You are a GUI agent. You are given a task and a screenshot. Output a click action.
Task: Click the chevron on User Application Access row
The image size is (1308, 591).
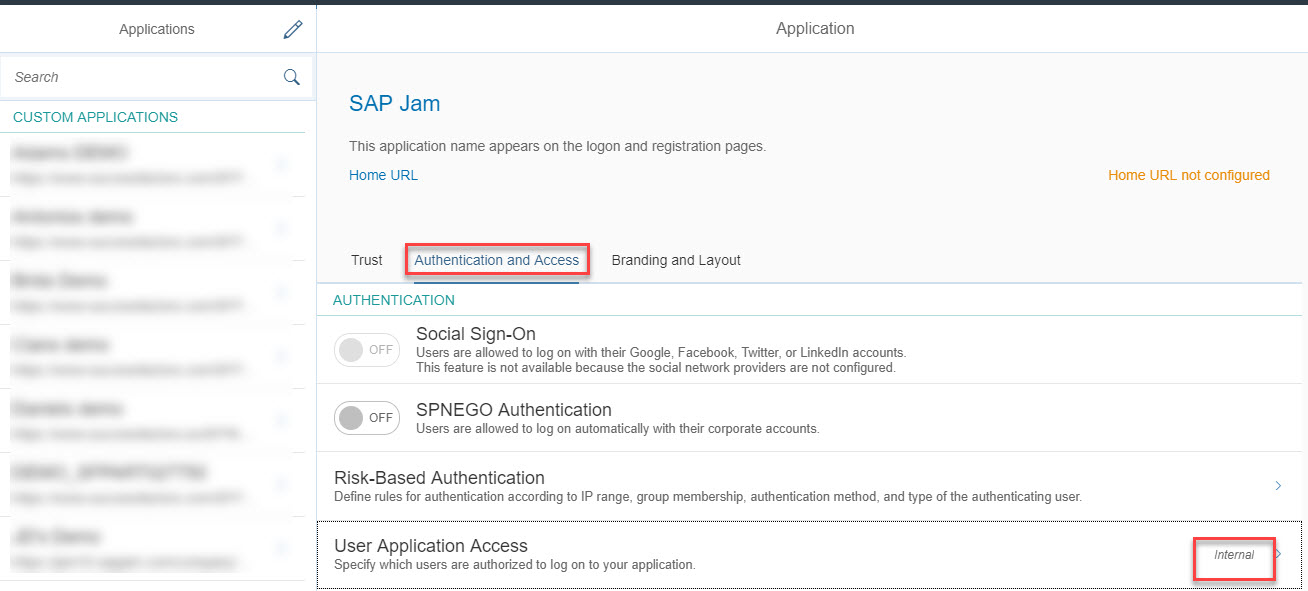(x=1279, y=554)
